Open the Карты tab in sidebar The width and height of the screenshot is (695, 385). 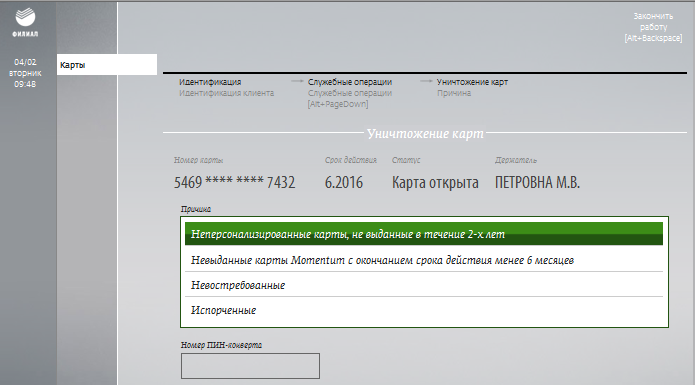tap(107, 65)
